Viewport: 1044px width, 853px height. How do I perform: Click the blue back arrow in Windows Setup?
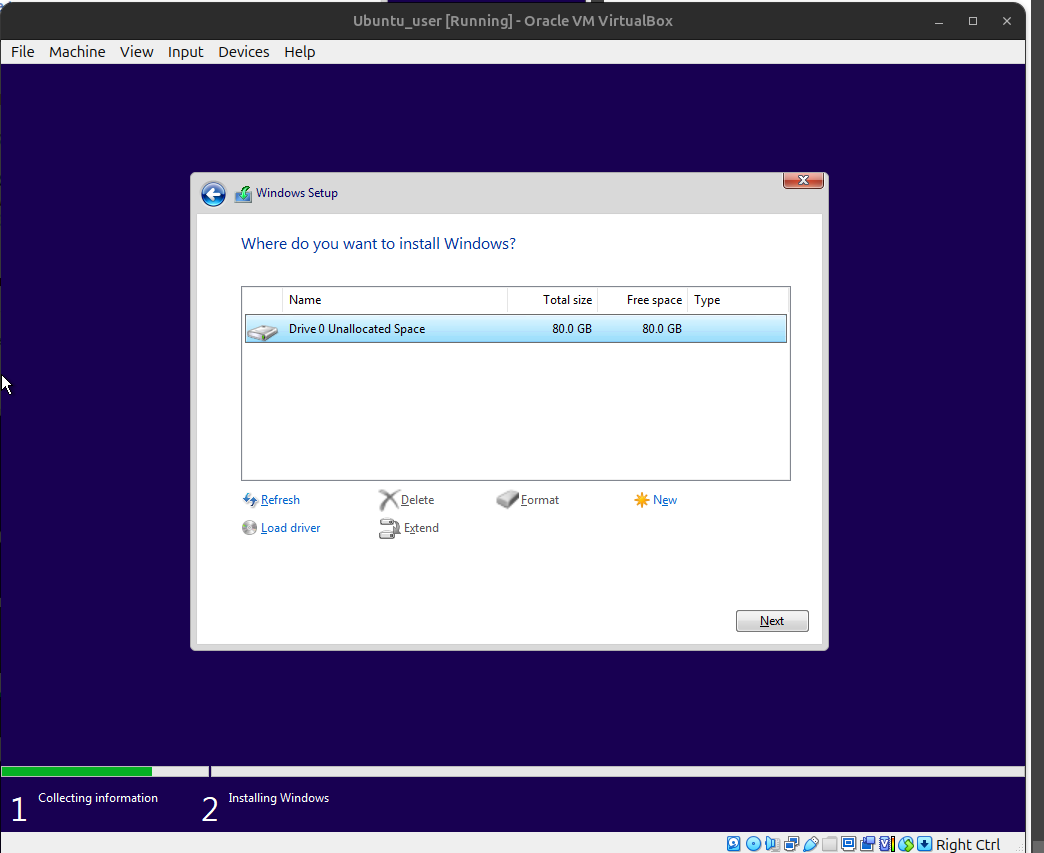tap(213, 194)
